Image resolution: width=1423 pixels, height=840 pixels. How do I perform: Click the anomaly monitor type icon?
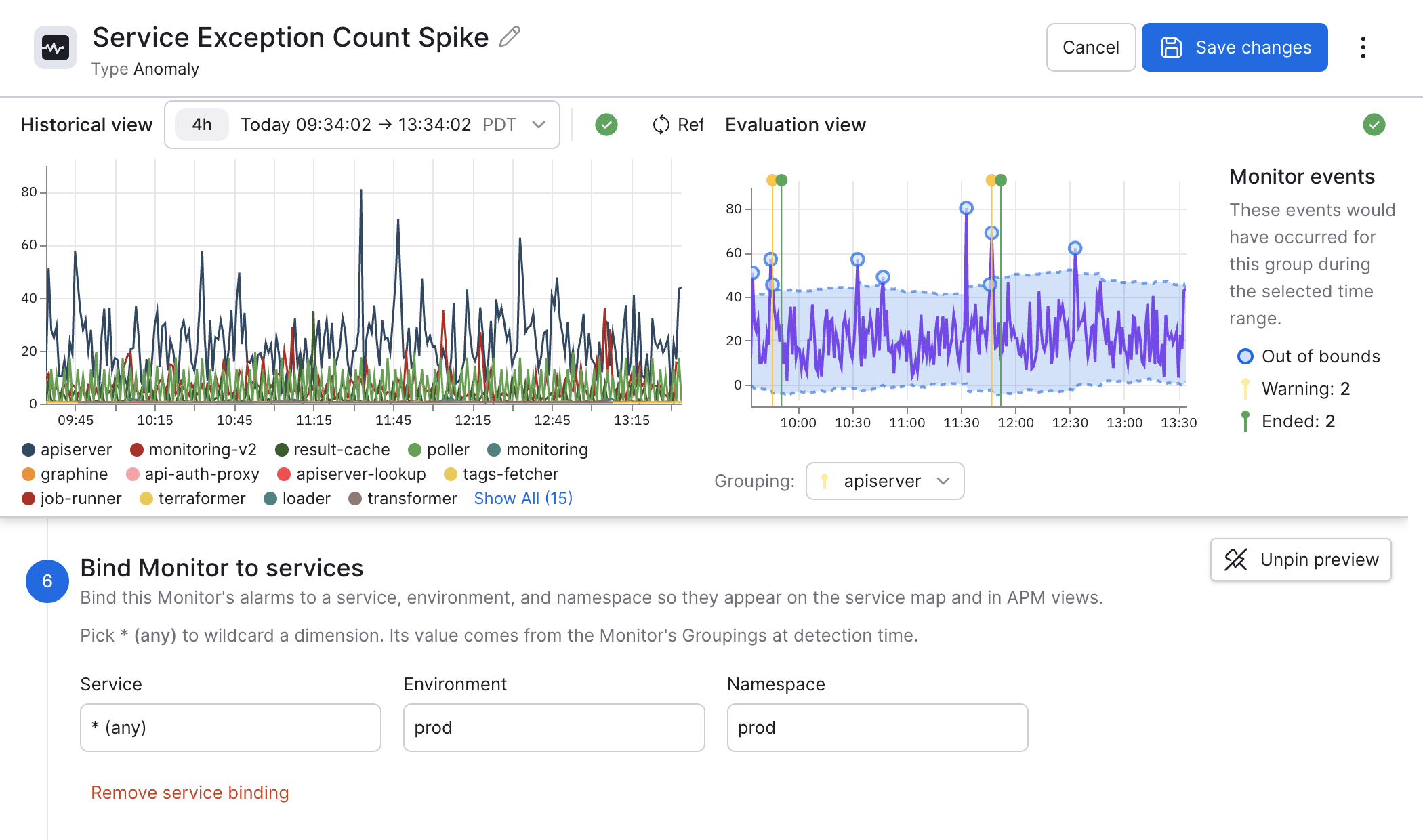56,47
